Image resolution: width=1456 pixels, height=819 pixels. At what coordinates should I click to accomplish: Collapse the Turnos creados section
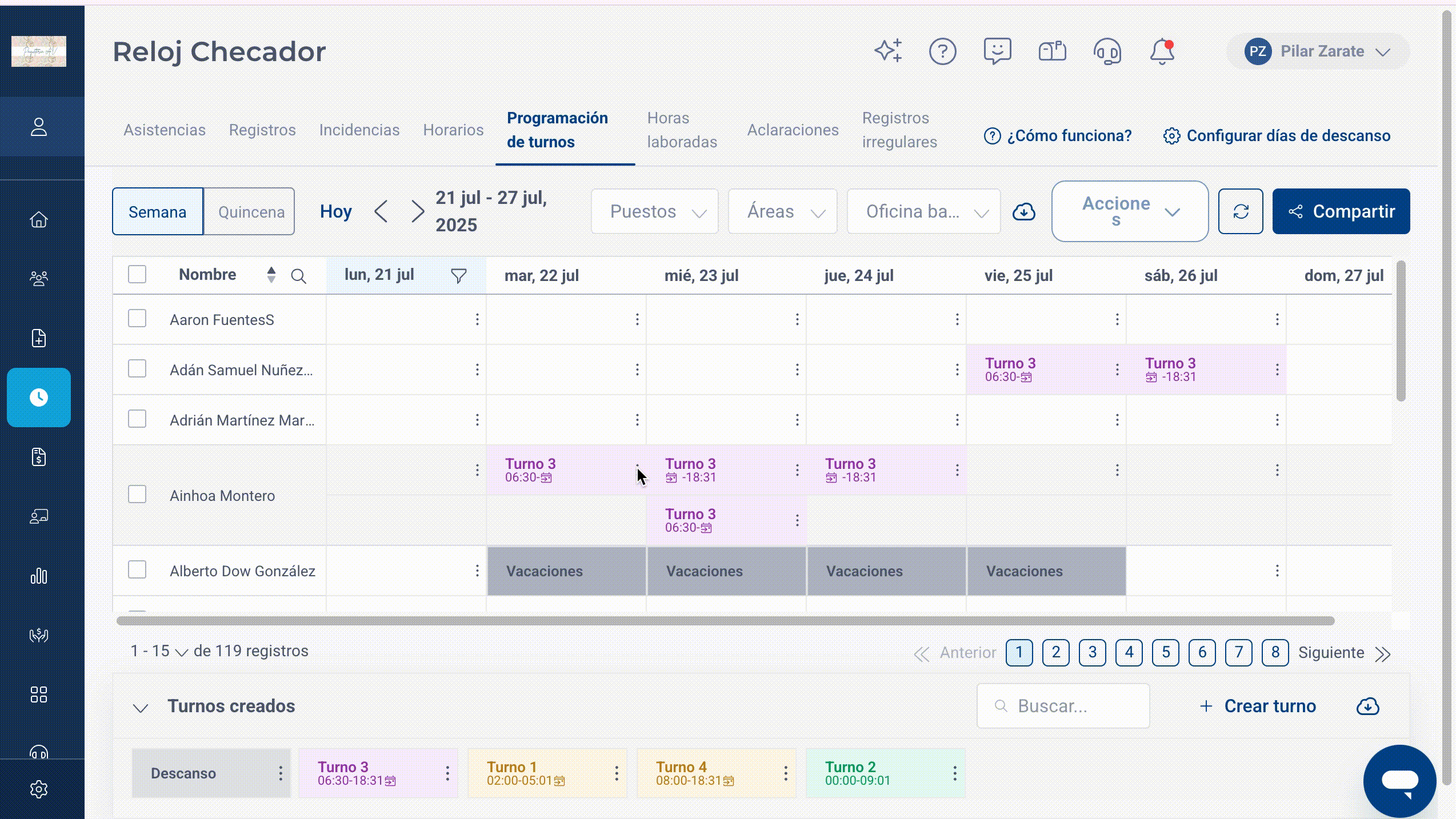coord(141,708)
